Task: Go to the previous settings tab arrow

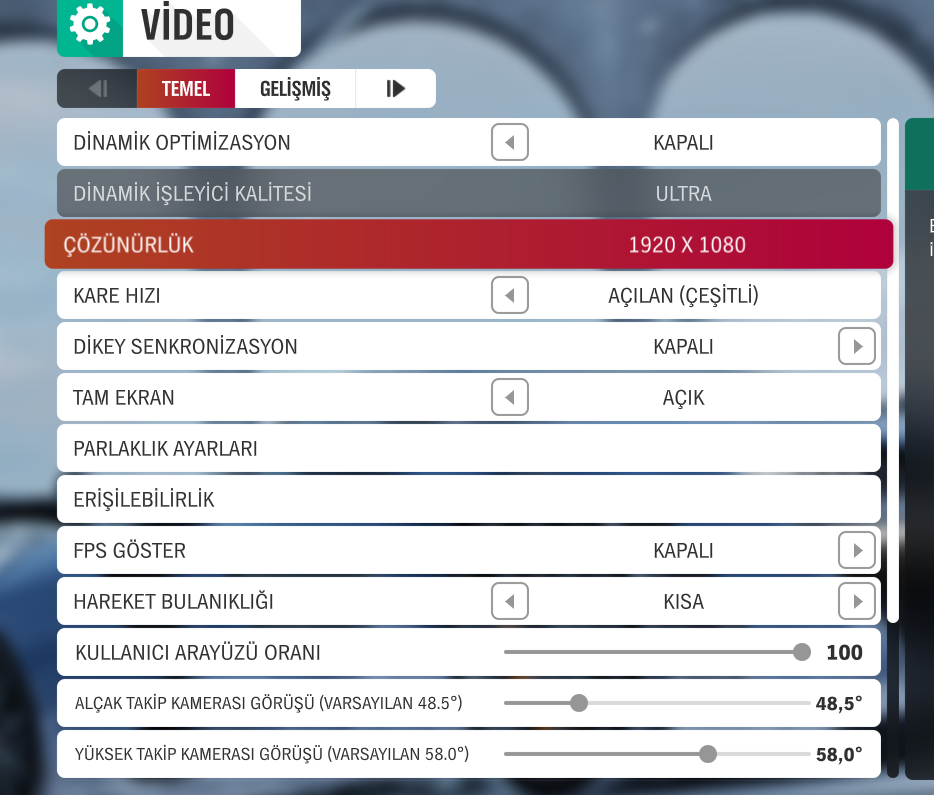Action: (x=97, y=89)
